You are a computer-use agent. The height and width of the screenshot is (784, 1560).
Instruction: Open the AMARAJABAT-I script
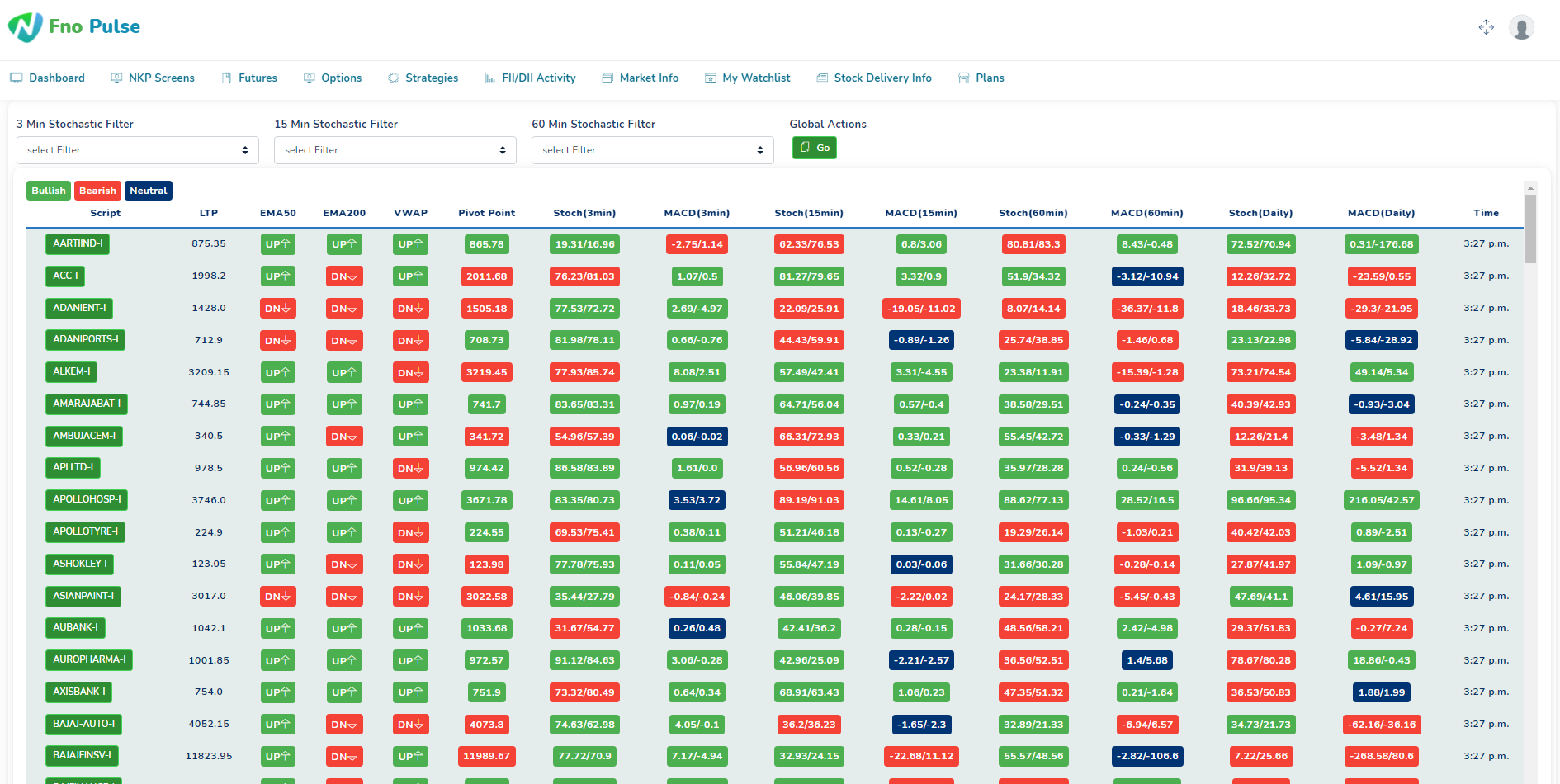point(87,404)
